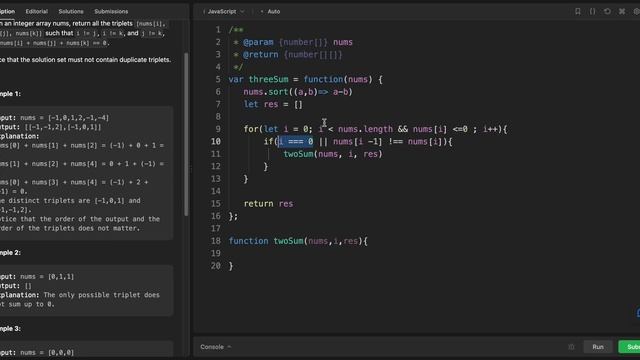Click 'nums.sort' on line 6
Screen dimensions: 640x360
pyautogui.click(x=266, y=92)
